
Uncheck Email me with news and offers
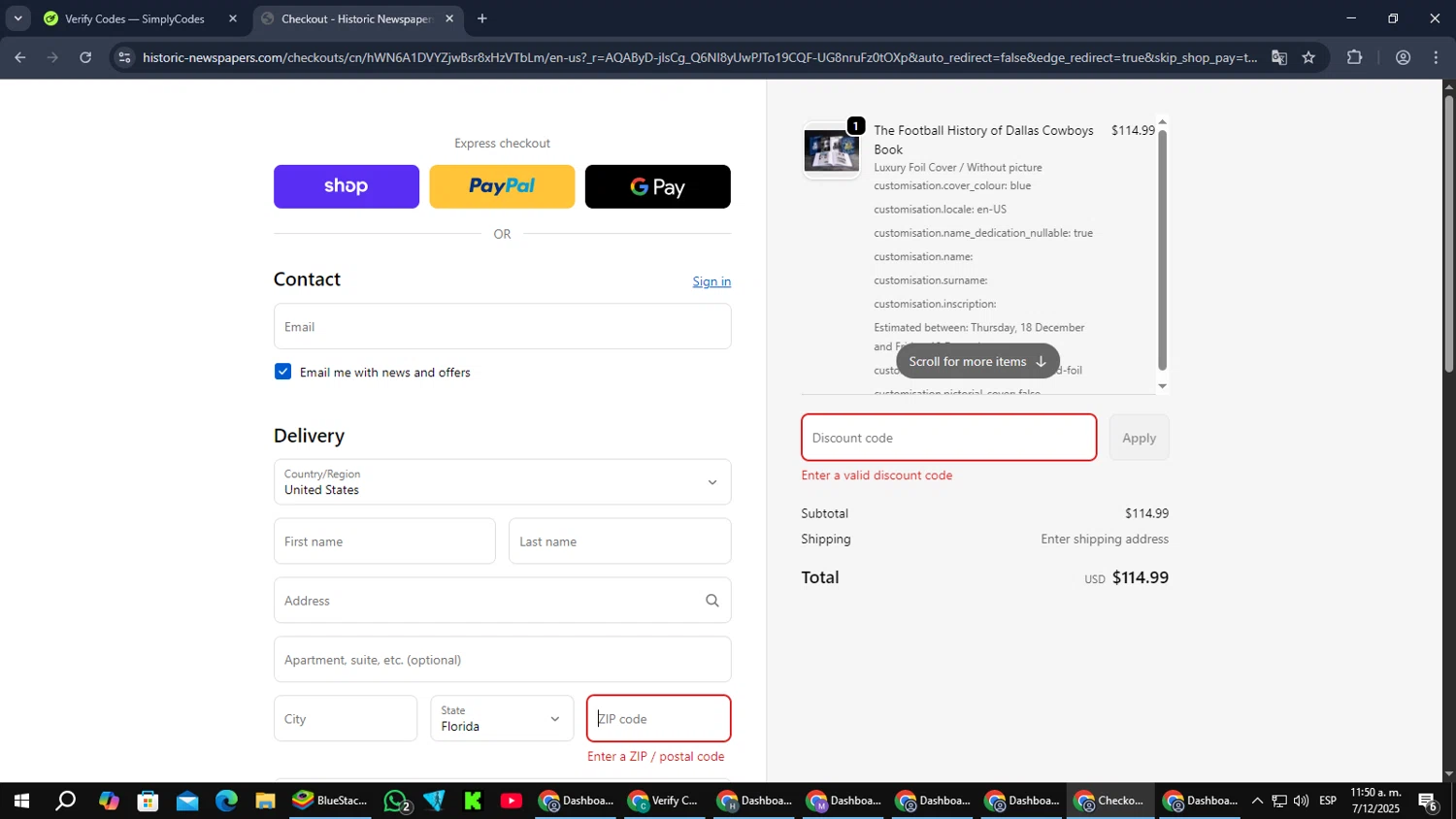pos(282,372)
